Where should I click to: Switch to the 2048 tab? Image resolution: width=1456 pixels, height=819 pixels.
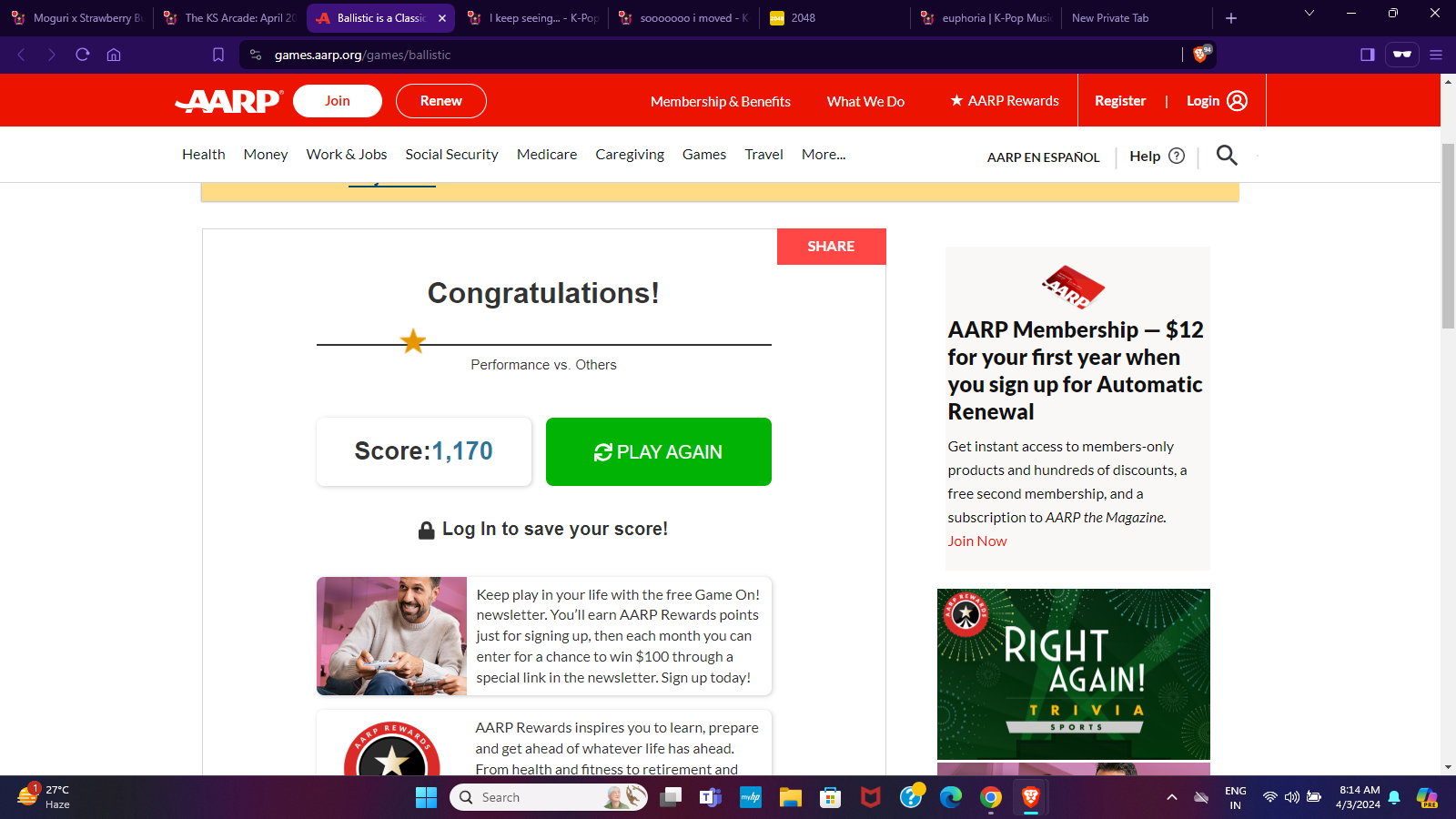tap(836, 18)
